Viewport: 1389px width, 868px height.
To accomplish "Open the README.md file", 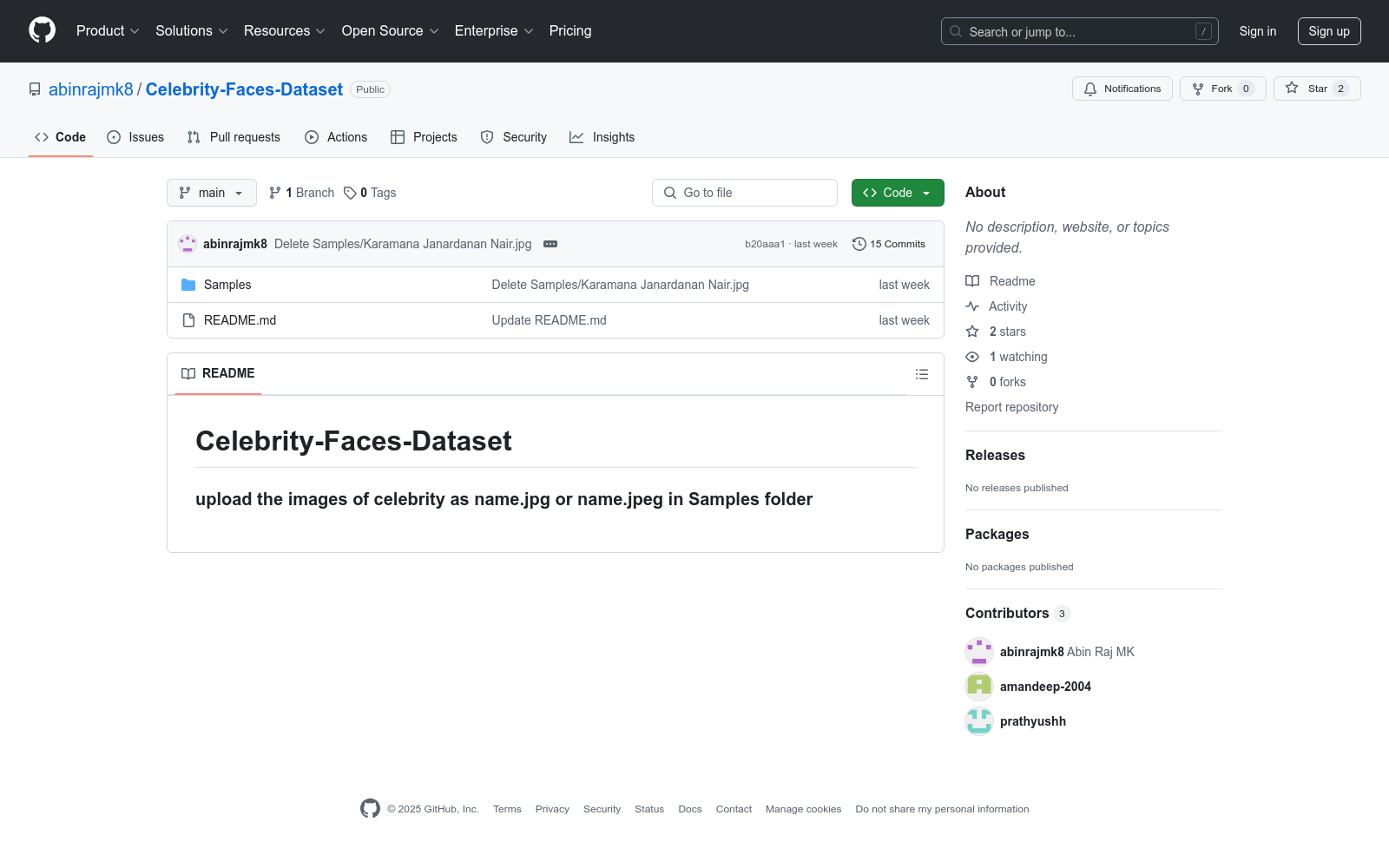I will [240, 320].
